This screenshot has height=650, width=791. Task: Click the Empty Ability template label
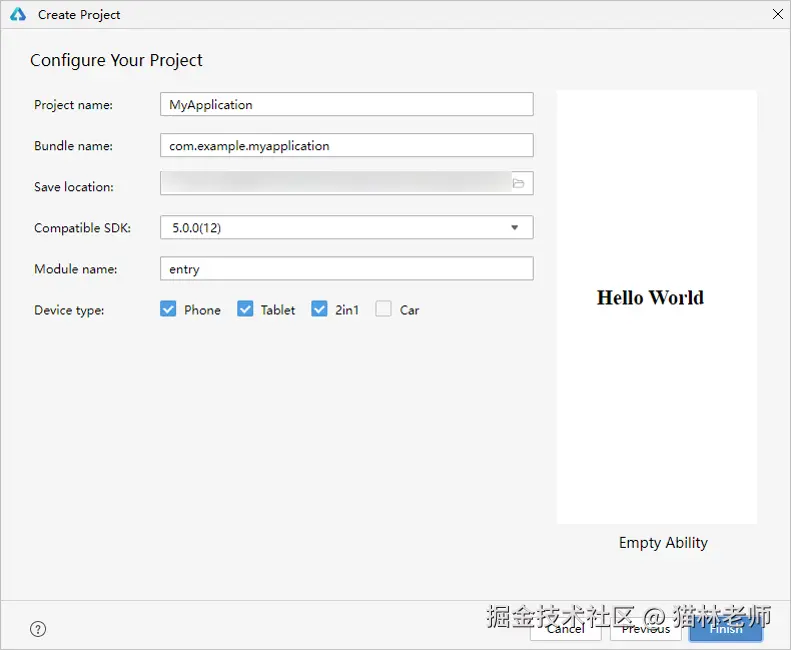coord(663,543)
